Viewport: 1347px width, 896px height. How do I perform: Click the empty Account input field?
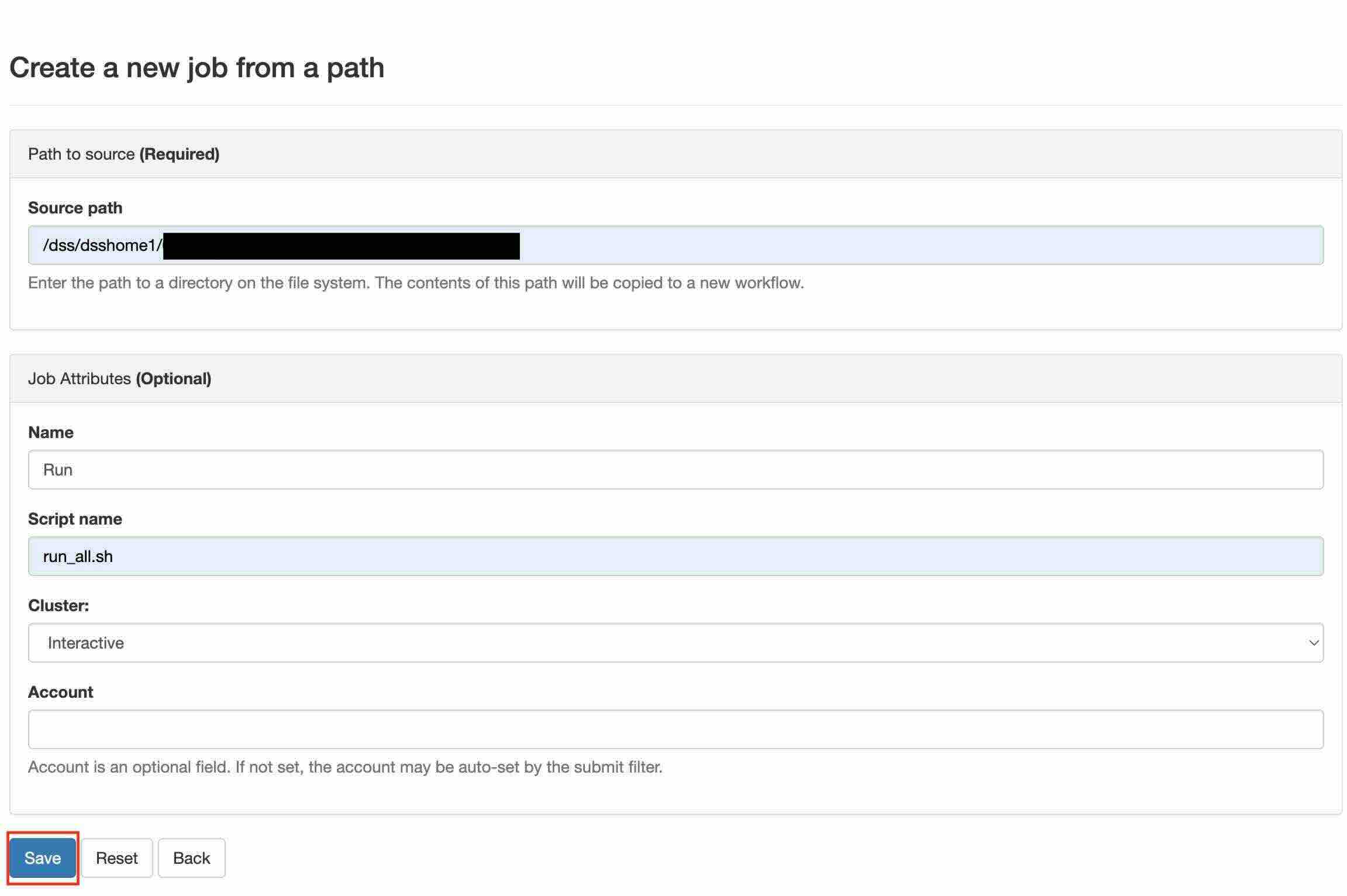pyautogui.click(x=676, y=729)
